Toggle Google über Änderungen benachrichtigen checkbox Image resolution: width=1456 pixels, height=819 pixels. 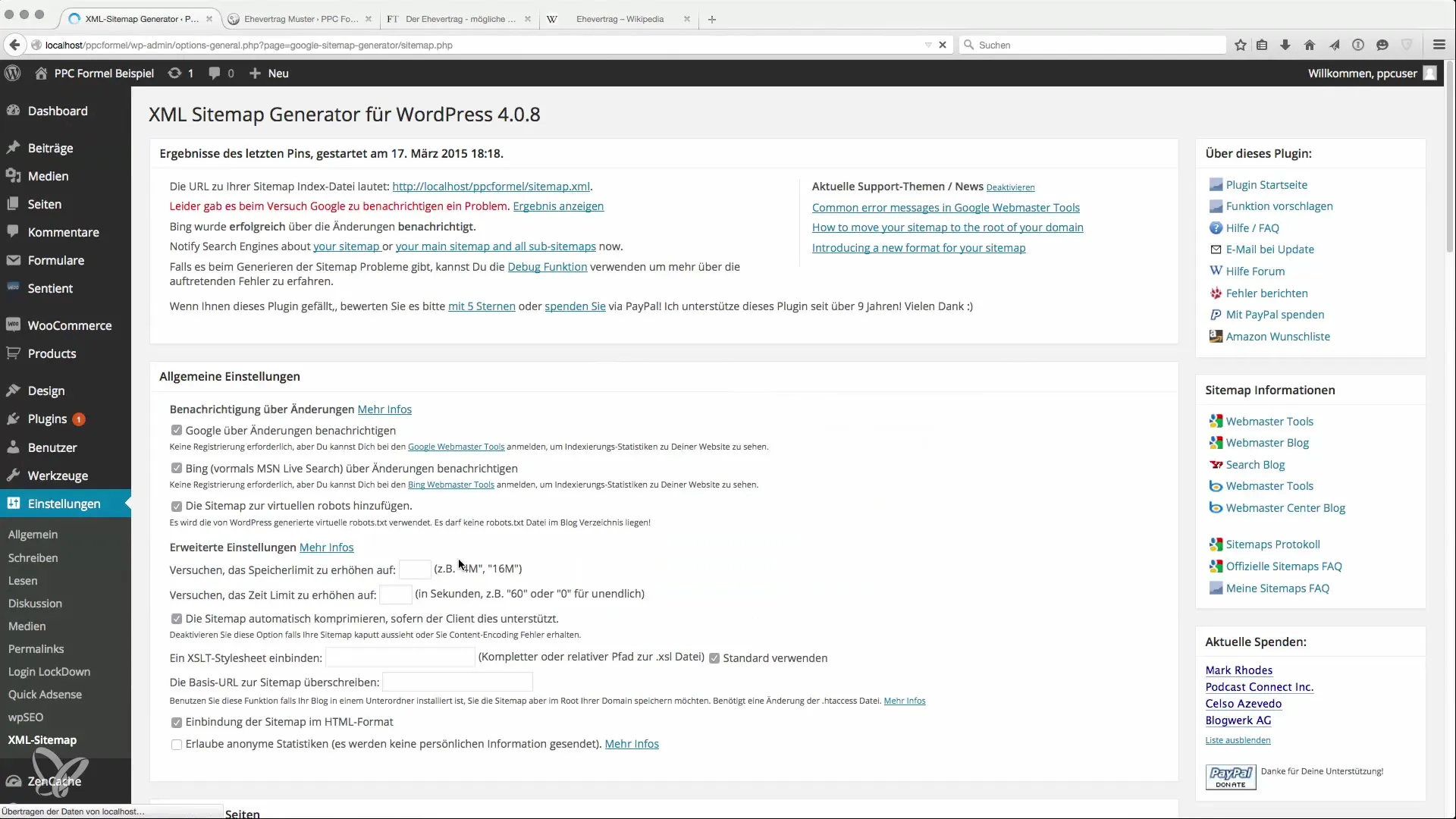click(177, 430)
